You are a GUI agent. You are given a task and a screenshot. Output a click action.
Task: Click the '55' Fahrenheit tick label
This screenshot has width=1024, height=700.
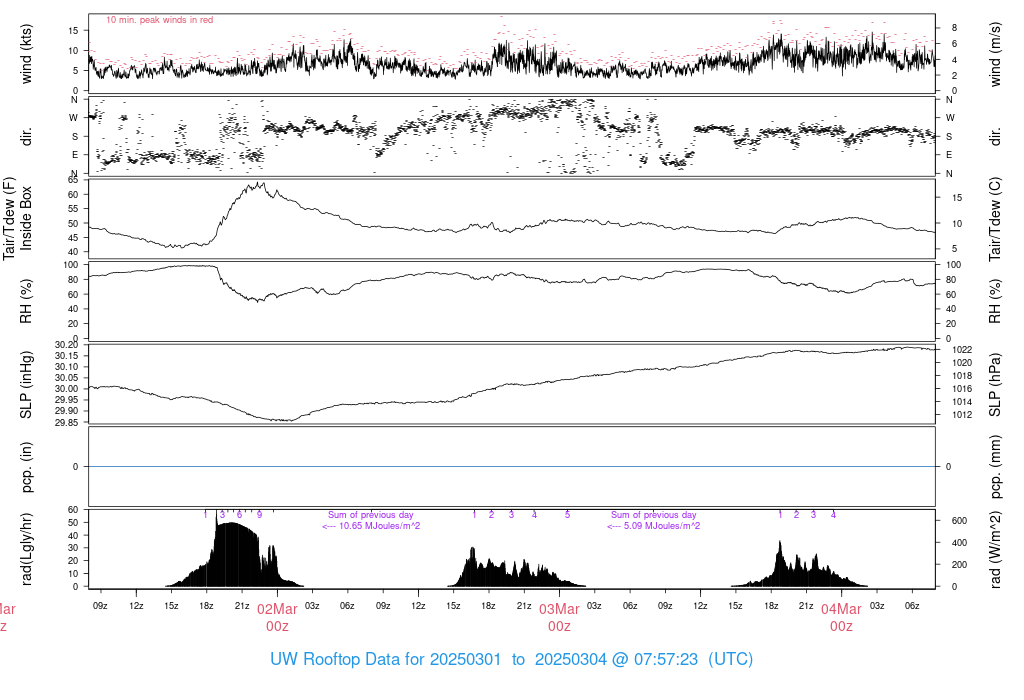pyautogui.click(x=73, y=209)
